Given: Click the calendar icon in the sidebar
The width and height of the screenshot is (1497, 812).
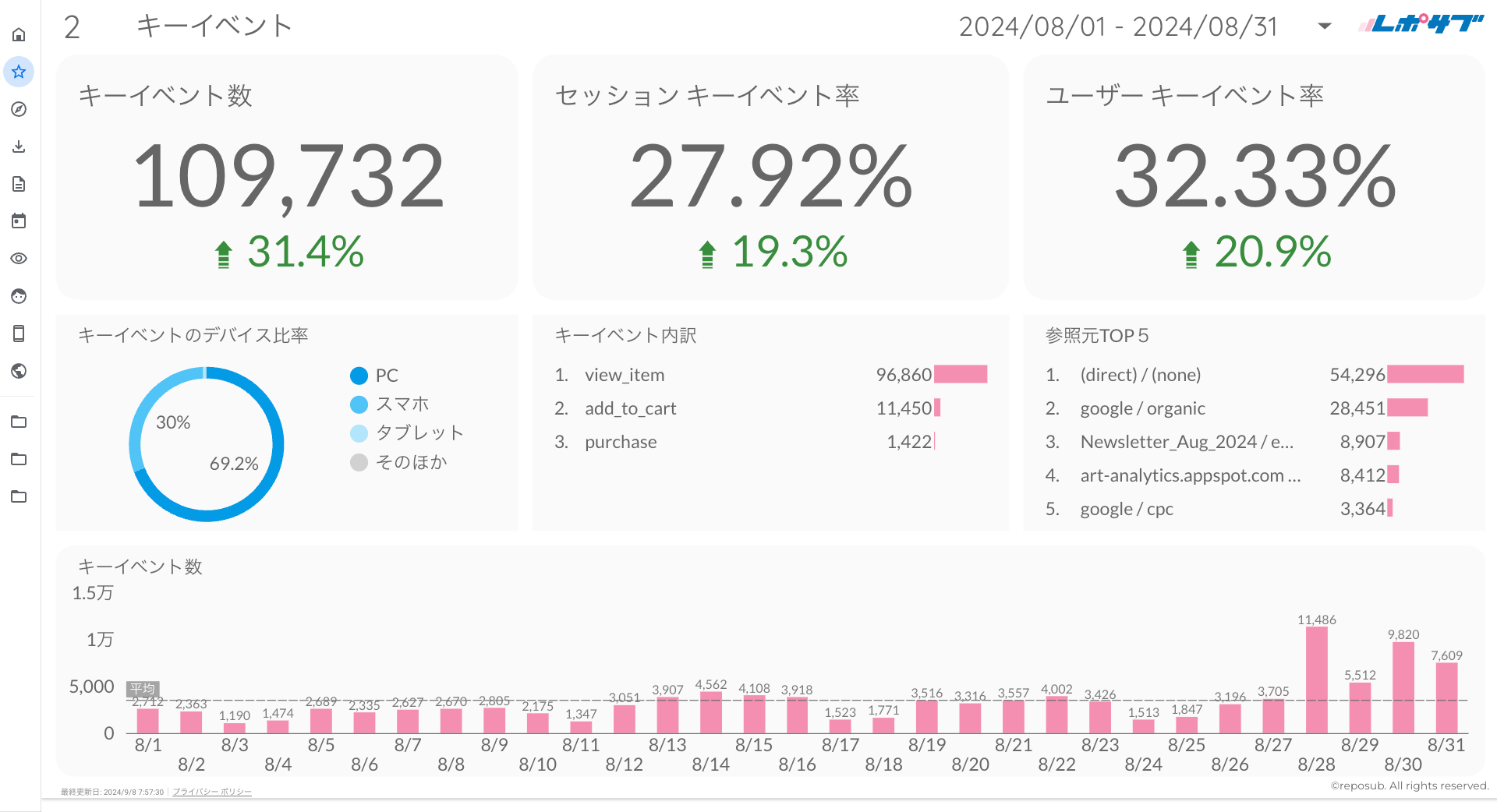Looking at the screenshot, I should click(19, 221).
